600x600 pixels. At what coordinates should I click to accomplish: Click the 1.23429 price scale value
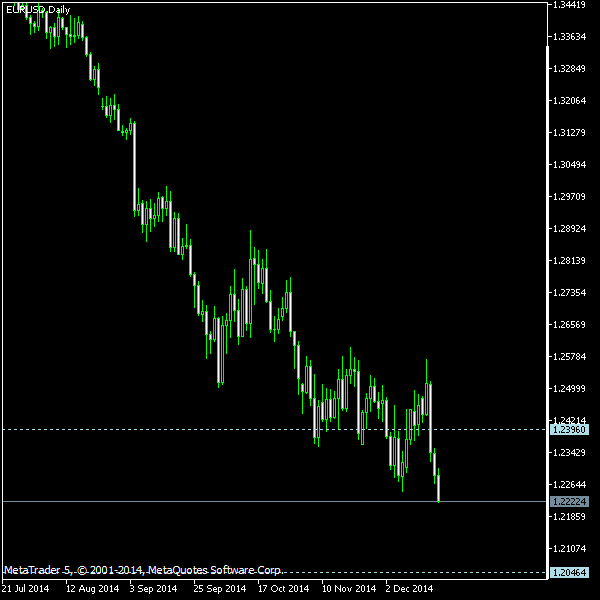coord(569,452)
